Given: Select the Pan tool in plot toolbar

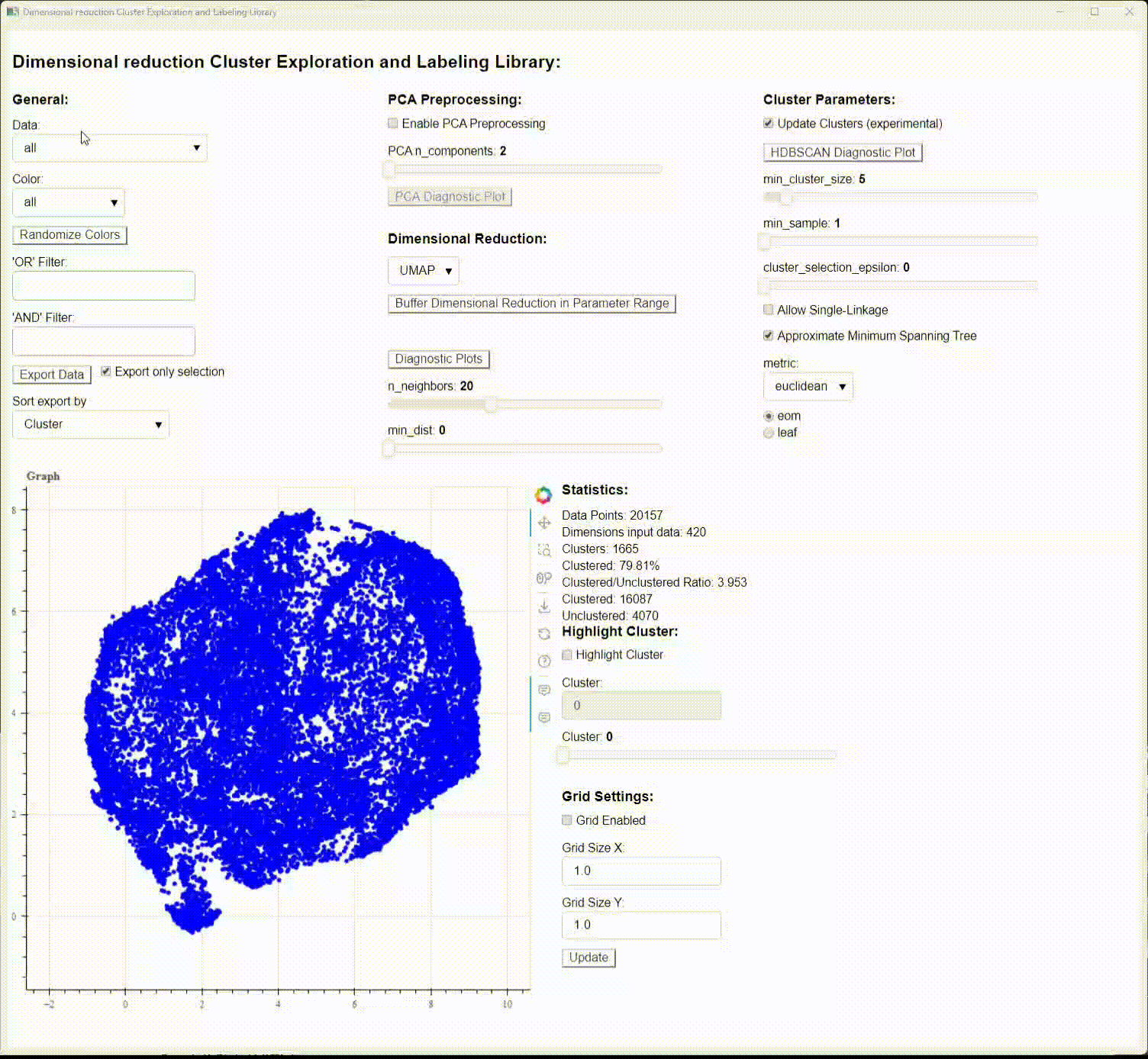Looking at the screenshot, I should tap(544, 523).
